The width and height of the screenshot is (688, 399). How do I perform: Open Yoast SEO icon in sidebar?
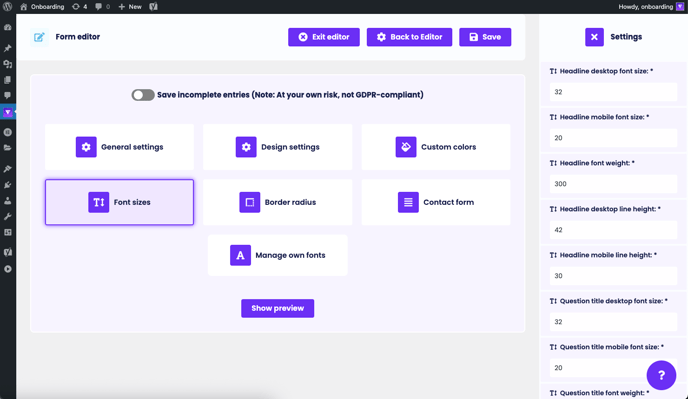click(x=7, y=252)
